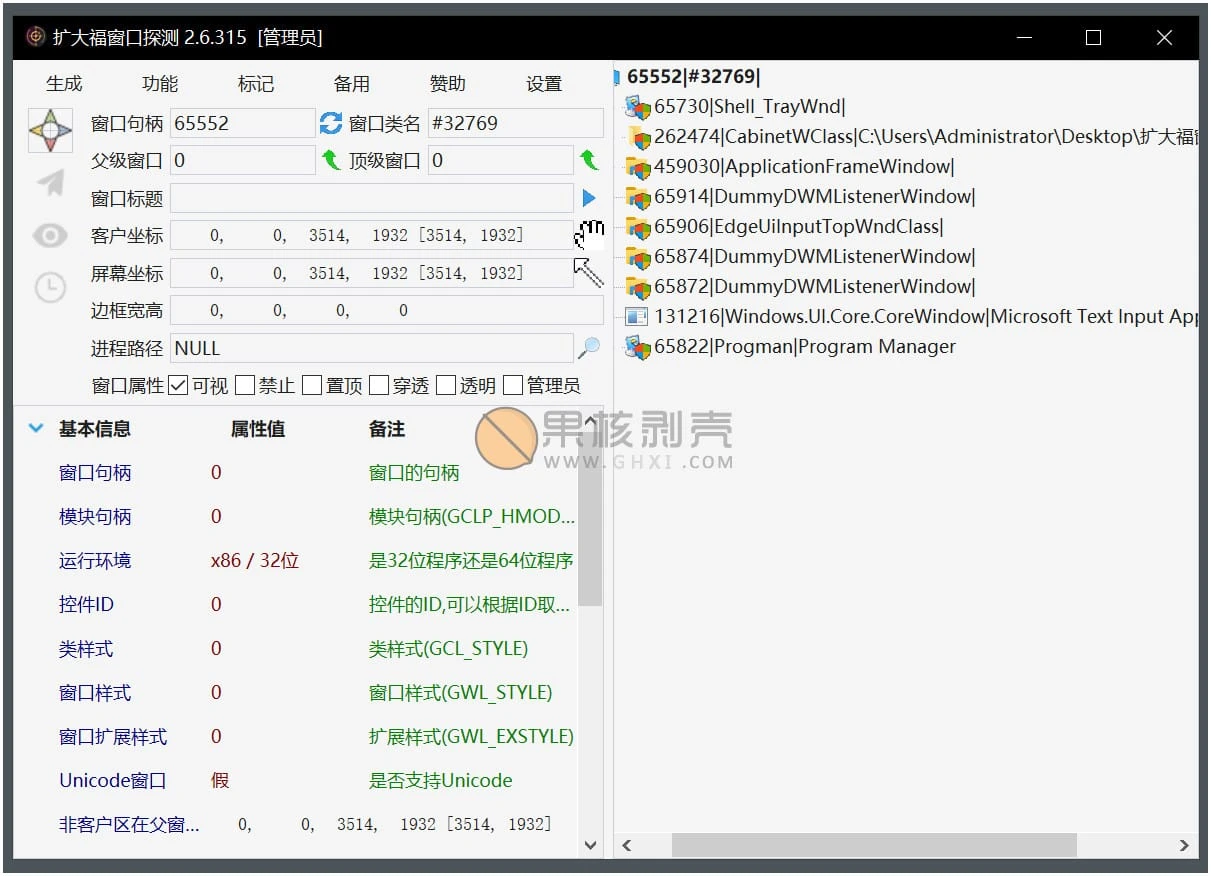Viewport: 1211px width, 876px height.
Task: Click right arrow of horizontal scrollbar
Action: [1184, 846]
